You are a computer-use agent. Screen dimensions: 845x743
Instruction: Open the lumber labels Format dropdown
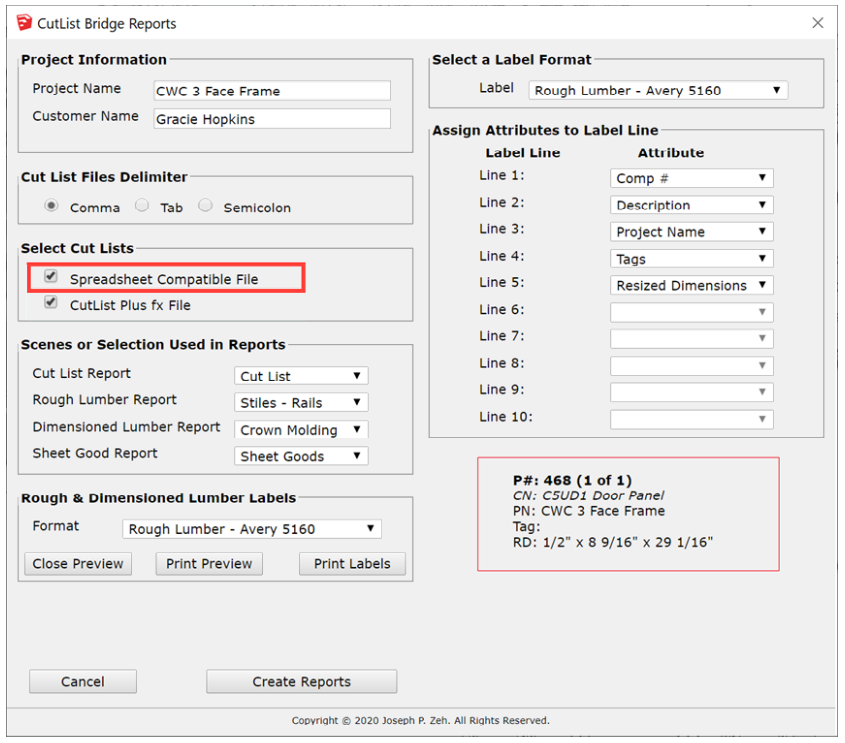click(252, 529)
